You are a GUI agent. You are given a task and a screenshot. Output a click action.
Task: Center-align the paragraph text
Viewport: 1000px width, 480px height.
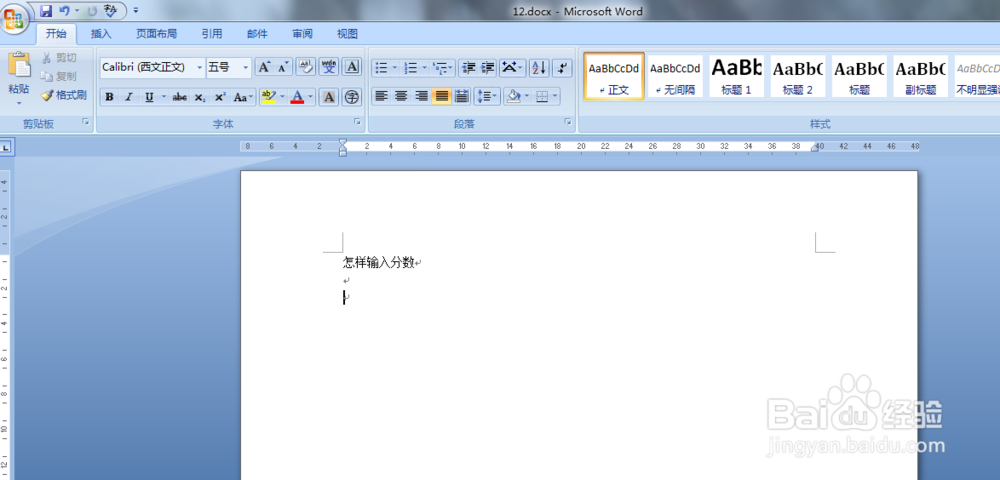pyautogui.click(x=401, y=96)
